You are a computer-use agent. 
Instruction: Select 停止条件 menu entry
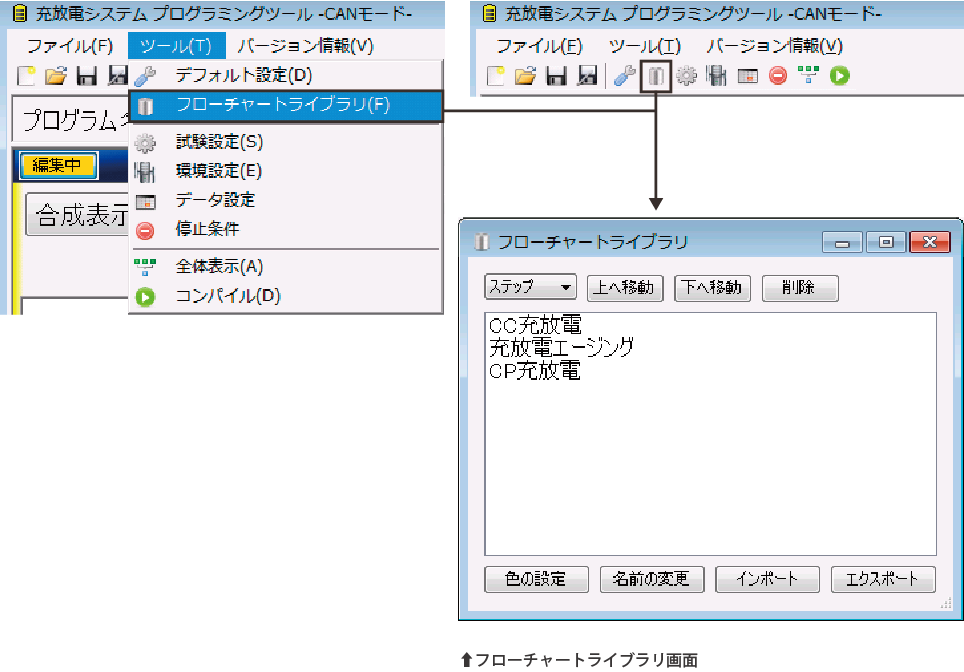286,229
